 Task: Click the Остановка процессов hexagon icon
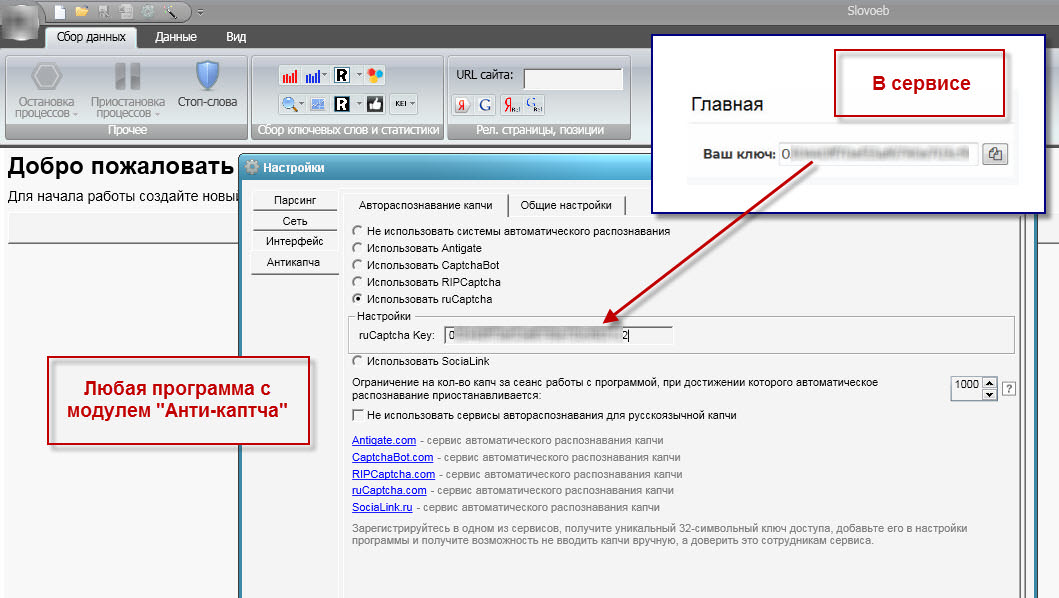pyautogui.click(x=47, y=76)
